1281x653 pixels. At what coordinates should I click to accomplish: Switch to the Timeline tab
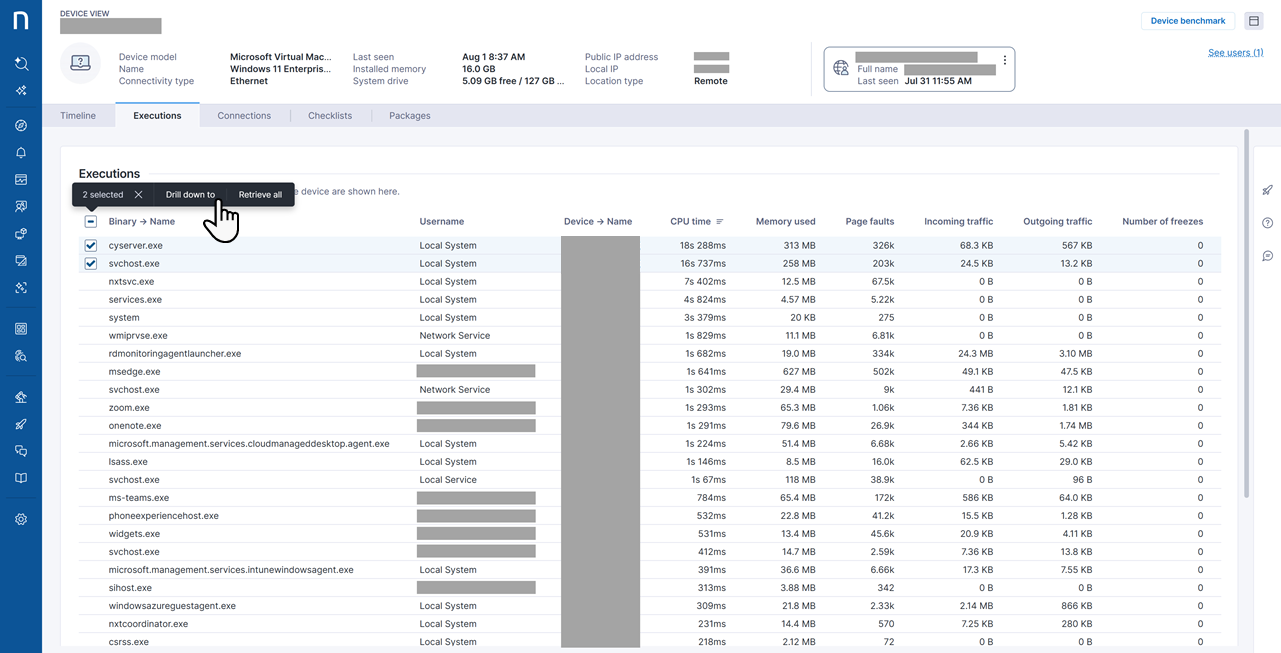coord(78,116)
